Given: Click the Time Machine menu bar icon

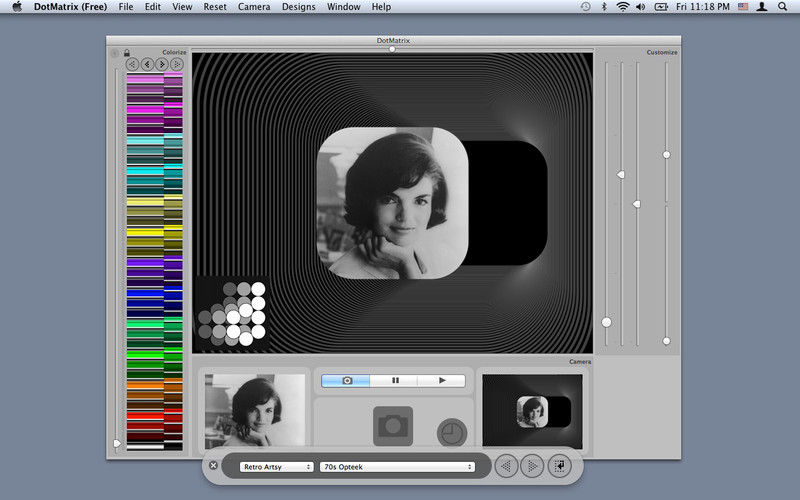Looking at the screenshot, I should 586,7.
